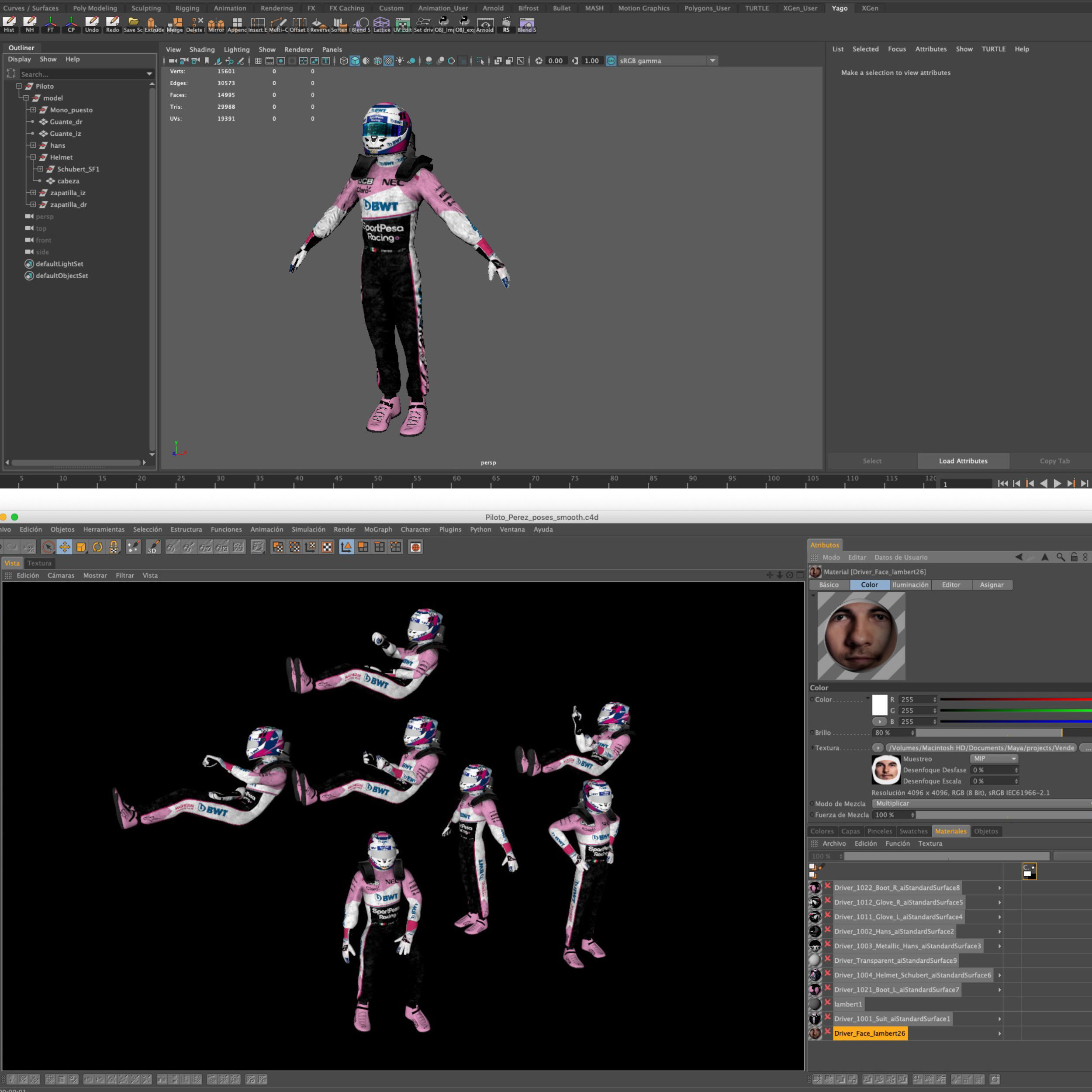
Task: Click the UV Edit shelf icon
Action: pyautogui.click(x=402, y=24)
